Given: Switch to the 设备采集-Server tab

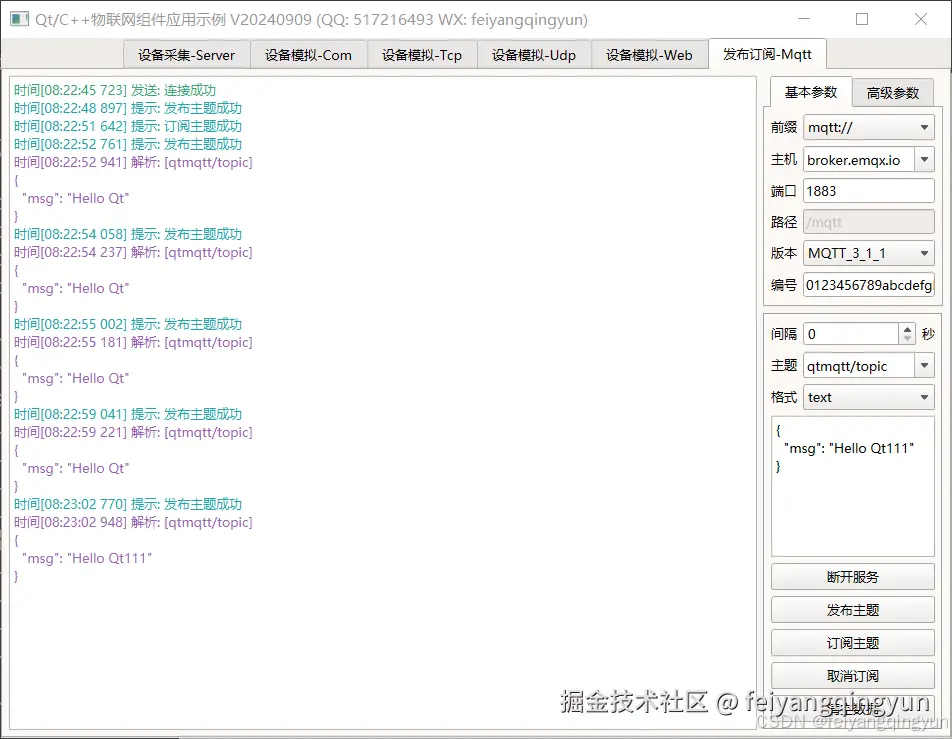Looking at the screenshot, I should [x=186, y=55].
